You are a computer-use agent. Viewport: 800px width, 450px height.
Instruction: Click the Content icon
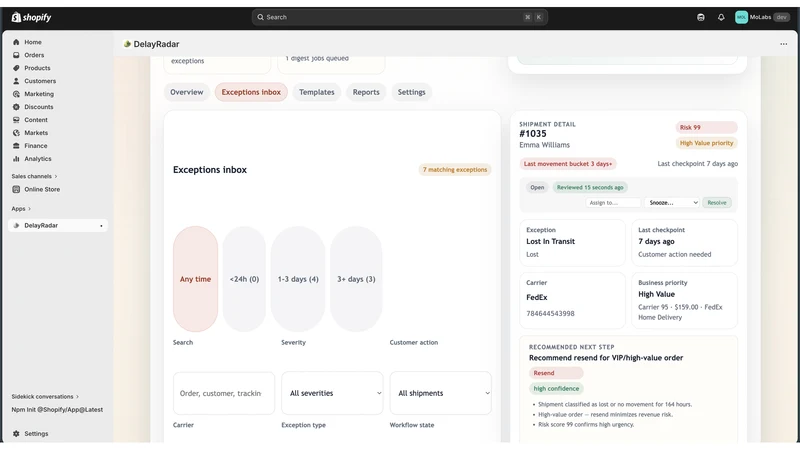(16, 120)
